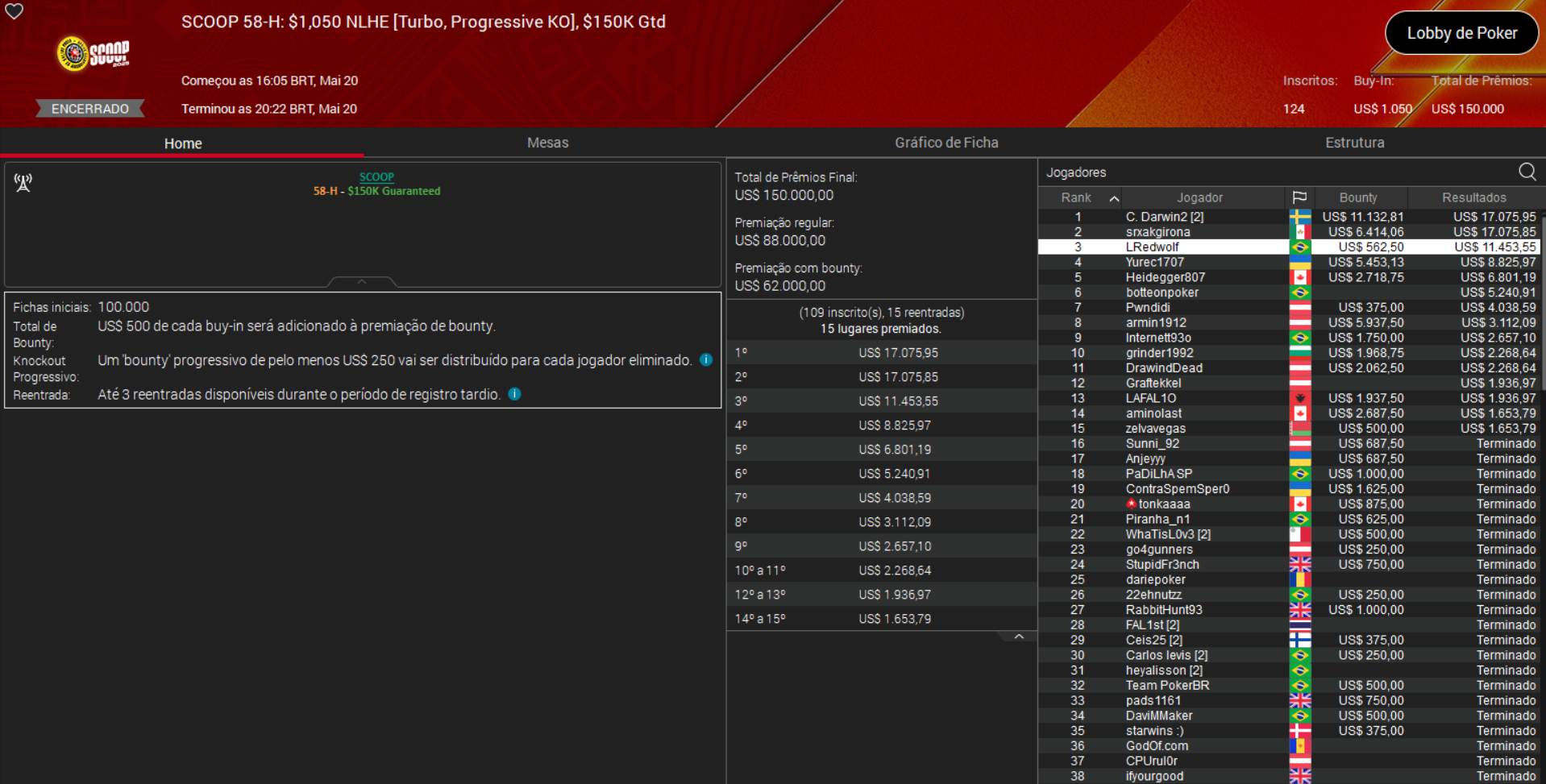Image resolution: width=1546 pixels, height=784 pixels.
Task: Click bounty US$ 11.132,81 value
Action: (x=1362, y=217)
